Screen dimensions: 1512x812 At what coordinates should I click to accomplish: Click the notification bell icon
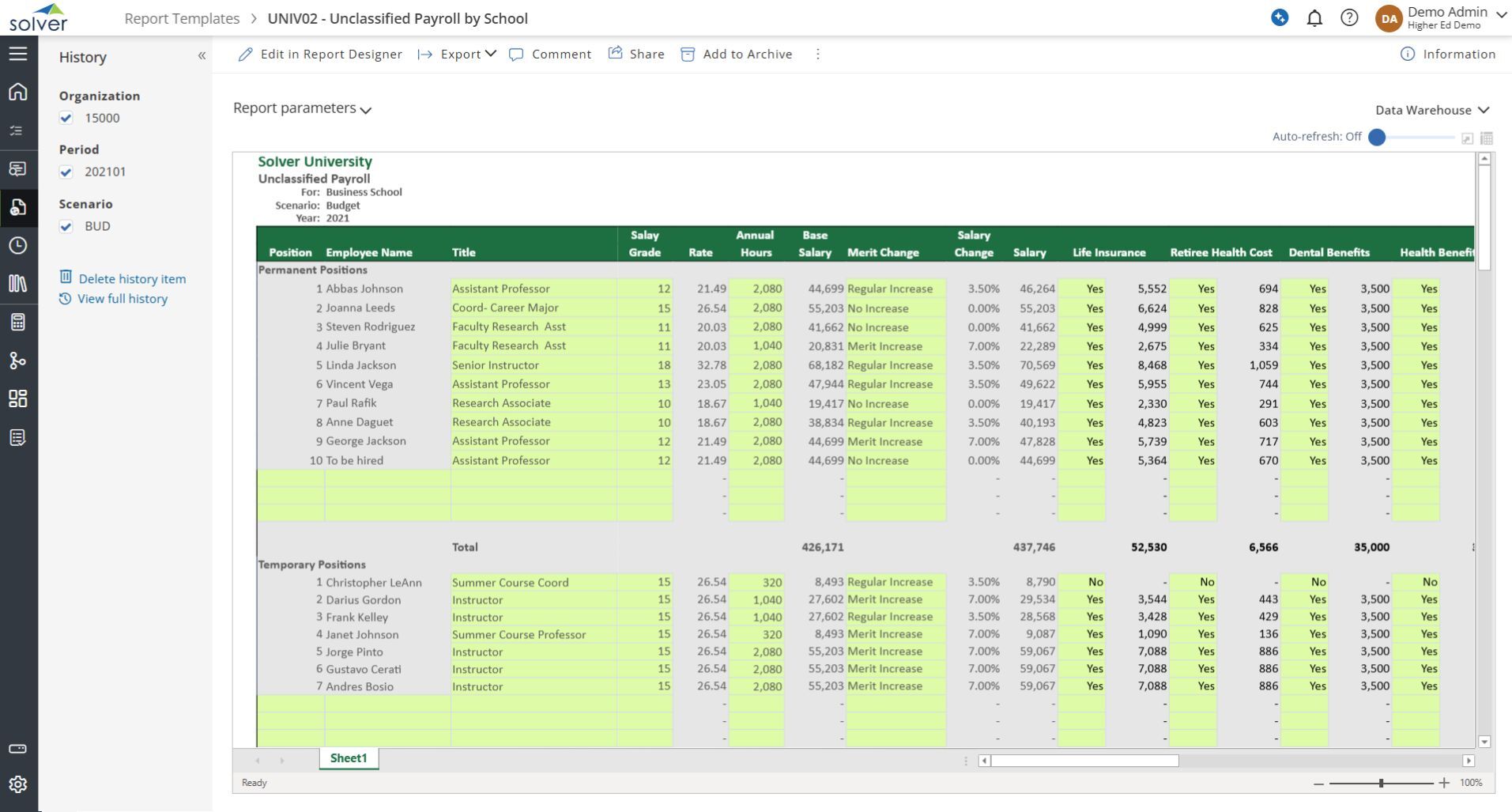1314,18
